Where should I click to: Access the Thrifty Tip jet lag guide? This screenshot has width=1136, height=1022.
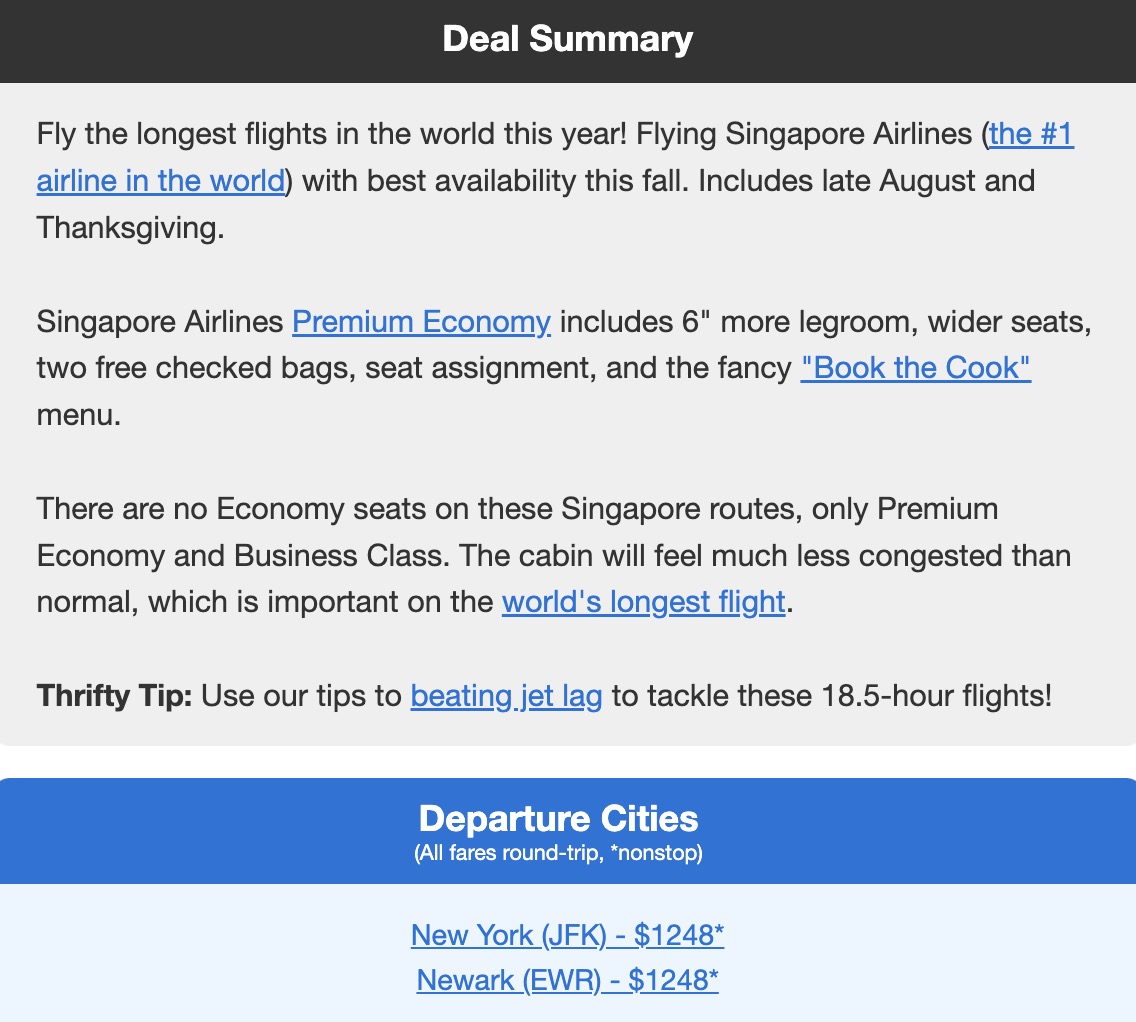point(505,695)
